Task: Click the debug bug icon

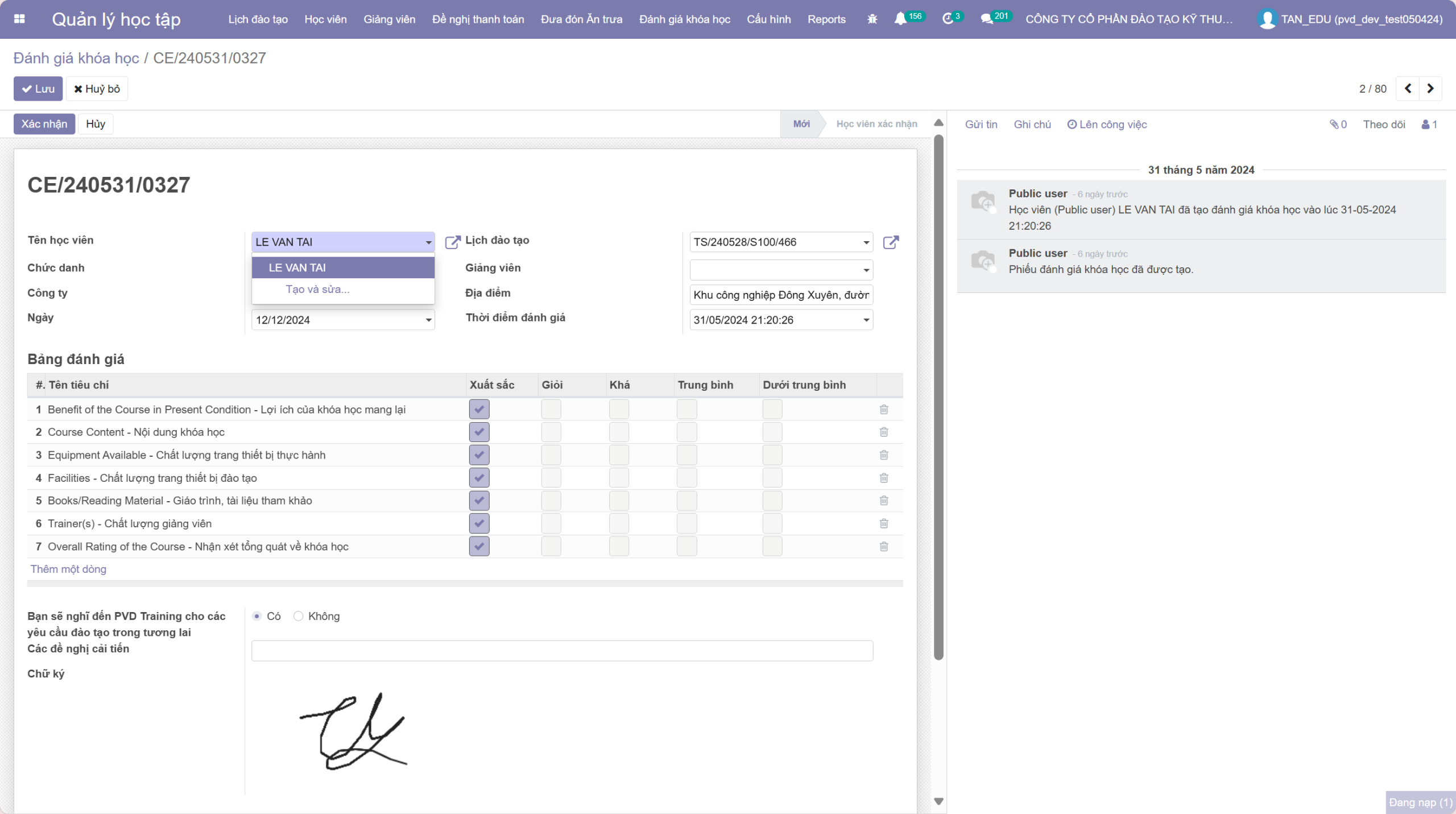Action: point(872,19)
